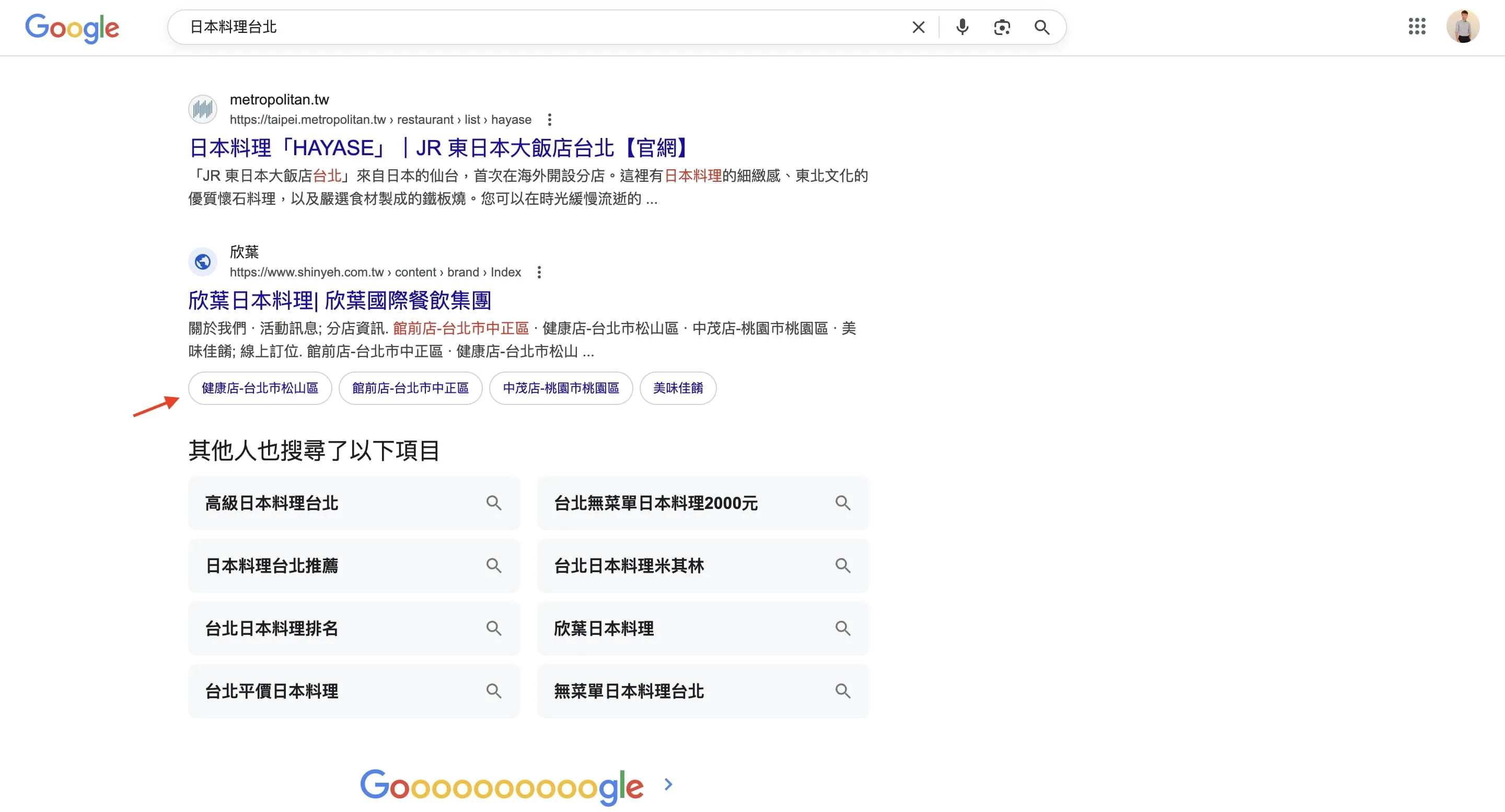Click the metropolitan.tw site favicon
Image resolution: width=1505 pixels, height=812 pixels.
pos(202,109)
